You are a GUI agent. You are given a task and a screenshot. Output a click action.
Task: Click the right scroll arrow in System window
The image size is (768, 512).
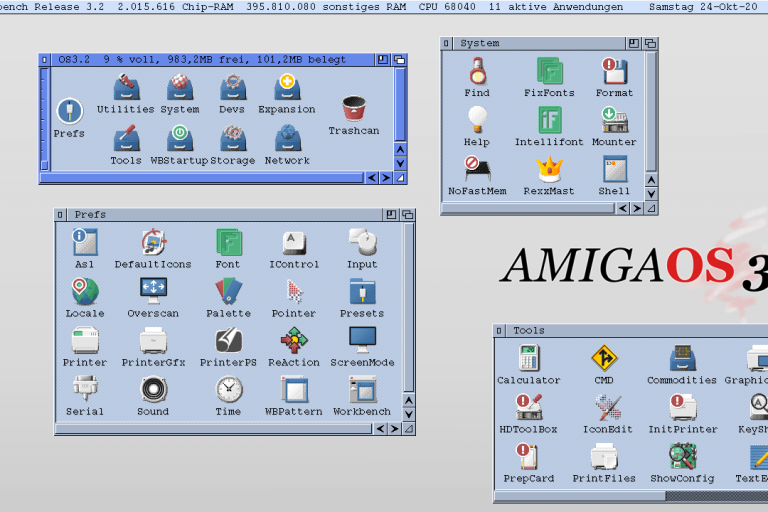pyautogui.click(x=636, y=208)
